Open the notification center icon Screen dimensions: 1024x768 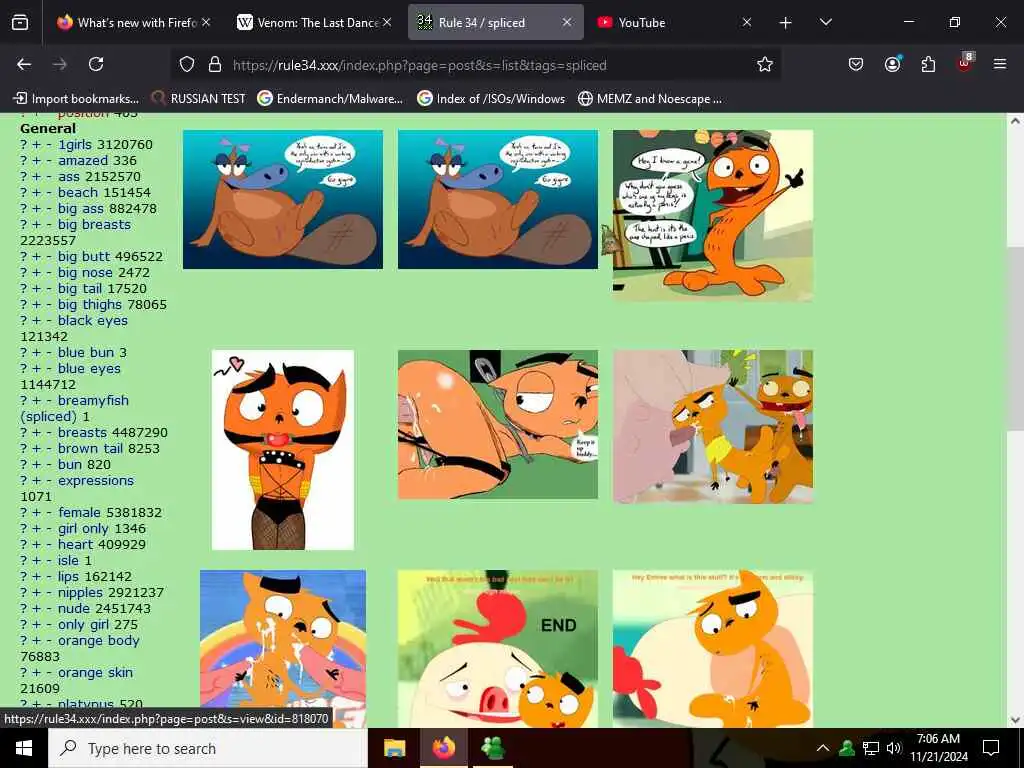pos(991,748)
